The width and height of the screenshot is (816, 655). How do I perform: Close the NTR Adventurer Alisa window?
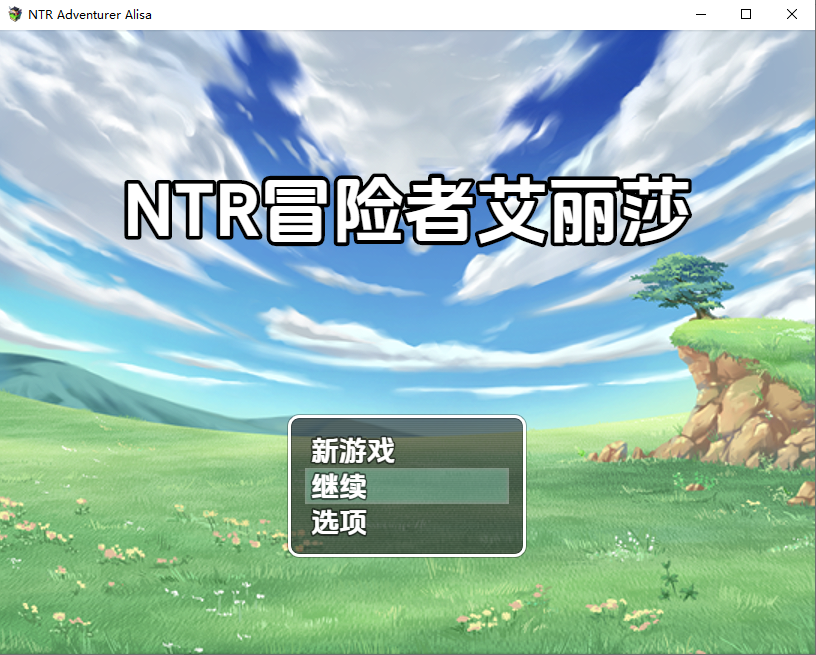point(792,15)
